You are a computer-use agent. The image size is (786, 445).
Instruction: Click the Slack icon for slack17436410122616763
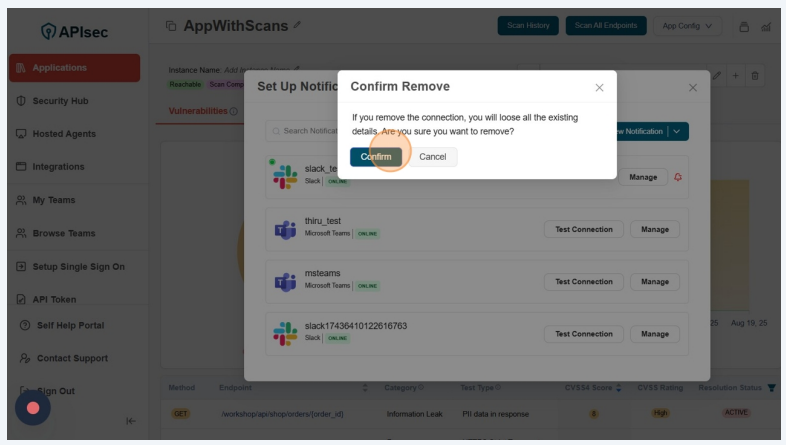[x=285, y=334]
